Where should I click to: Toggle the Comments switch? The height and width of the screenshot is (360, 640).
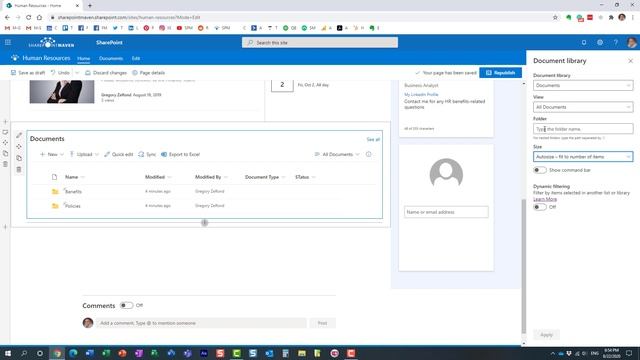[127, 305]
